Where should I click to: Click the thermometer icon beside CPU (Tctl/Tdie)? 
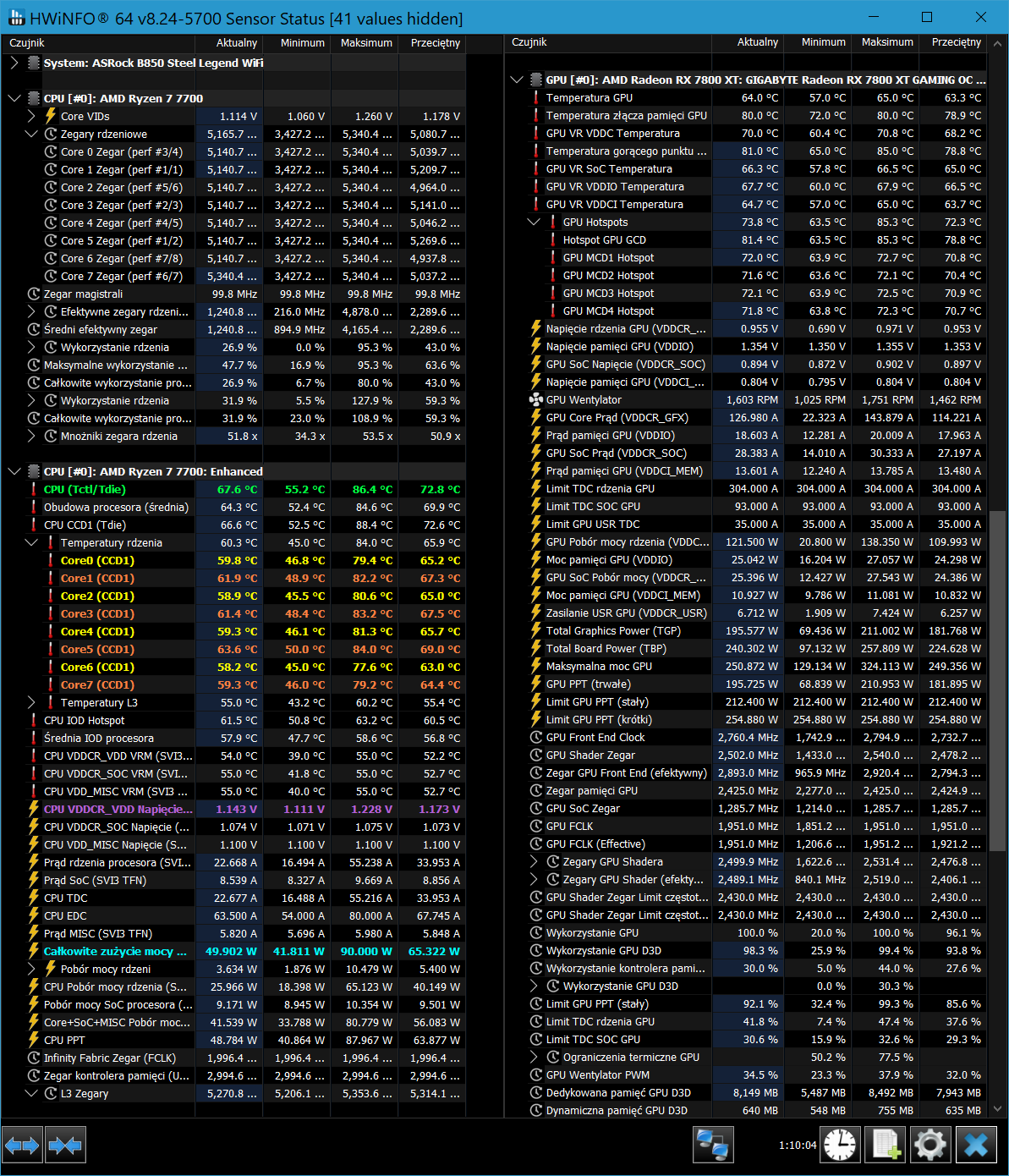point(34,489)
